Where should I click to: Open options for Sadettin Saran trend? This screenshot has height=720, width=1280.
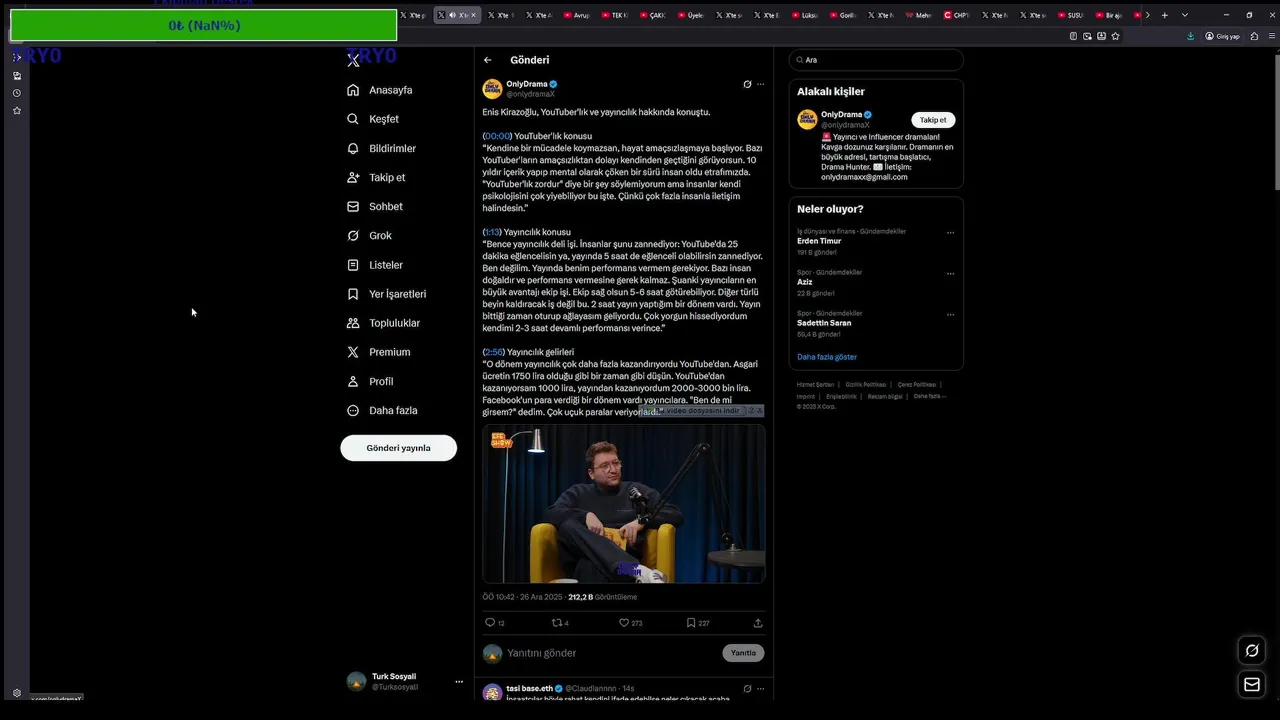tap(950, 314)
